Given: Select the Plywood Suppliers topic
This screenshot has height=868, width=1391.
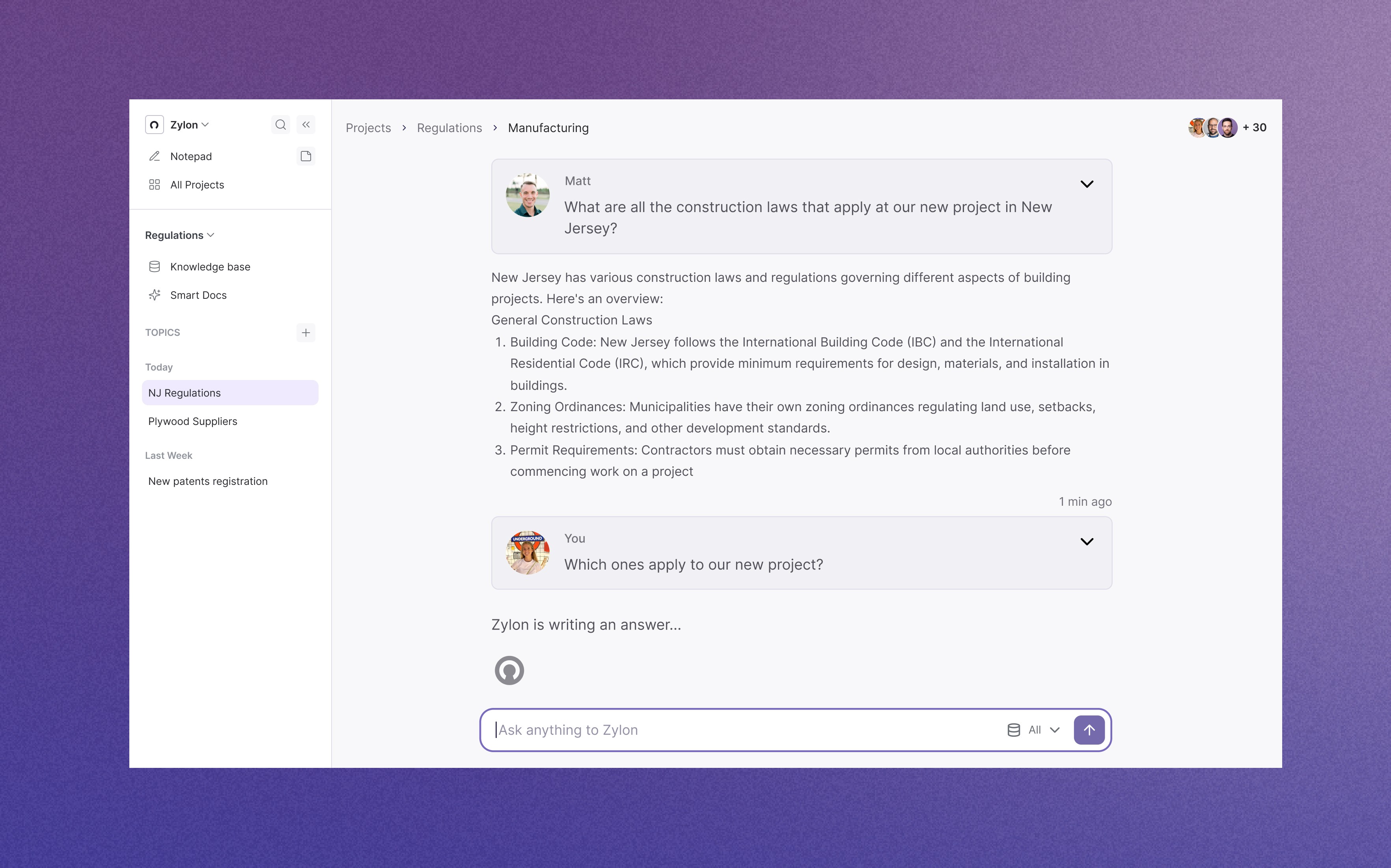Looking at the screenshot, I should click(193, 421).
